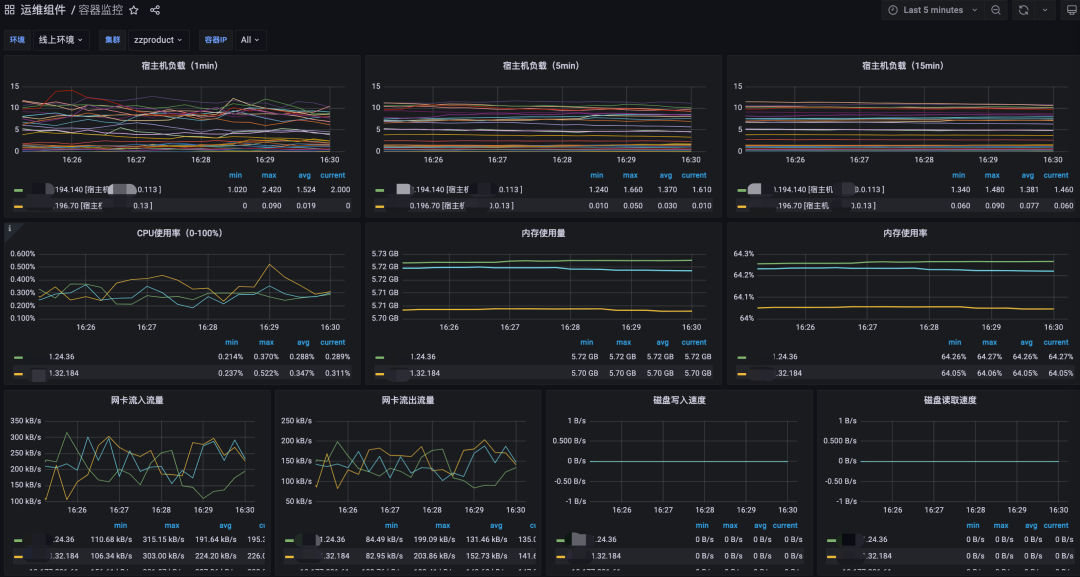1080x577 pixels.
Task: Open the zzproduct cluster dropdown
Action: click(158, 40)
